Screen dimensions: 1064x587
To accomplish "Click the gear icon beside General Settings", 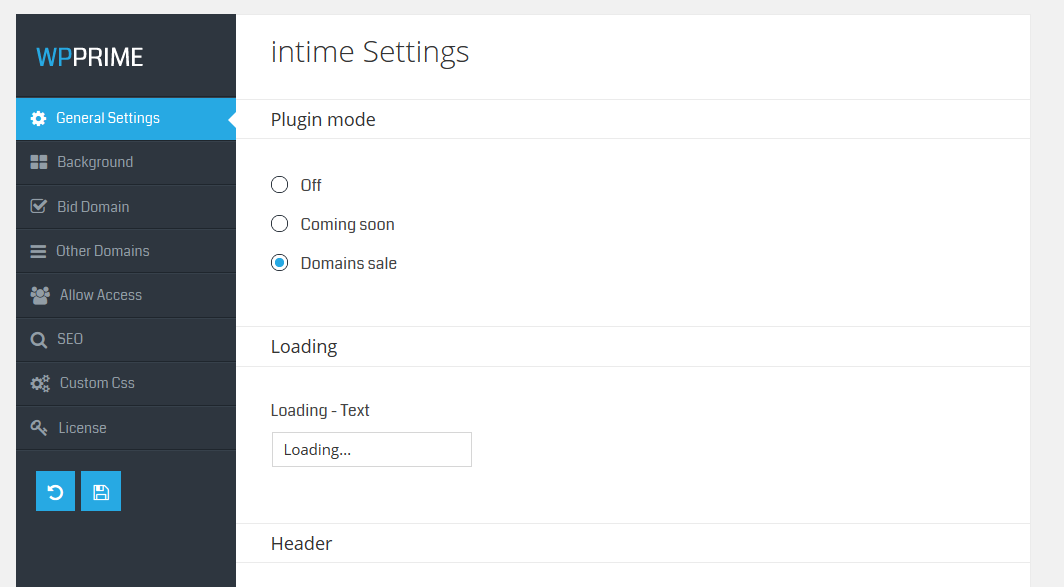I will coord(38,118).
